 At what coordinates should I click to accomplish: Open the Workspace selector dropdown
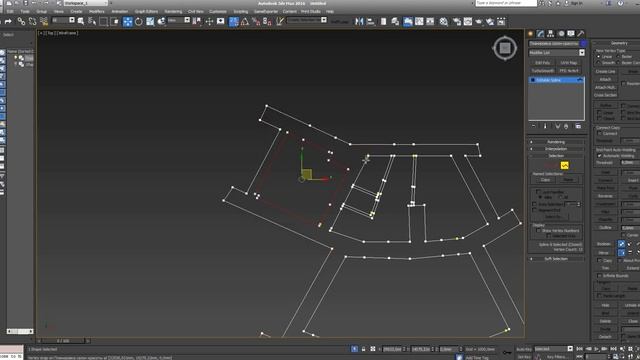(86, 3)
